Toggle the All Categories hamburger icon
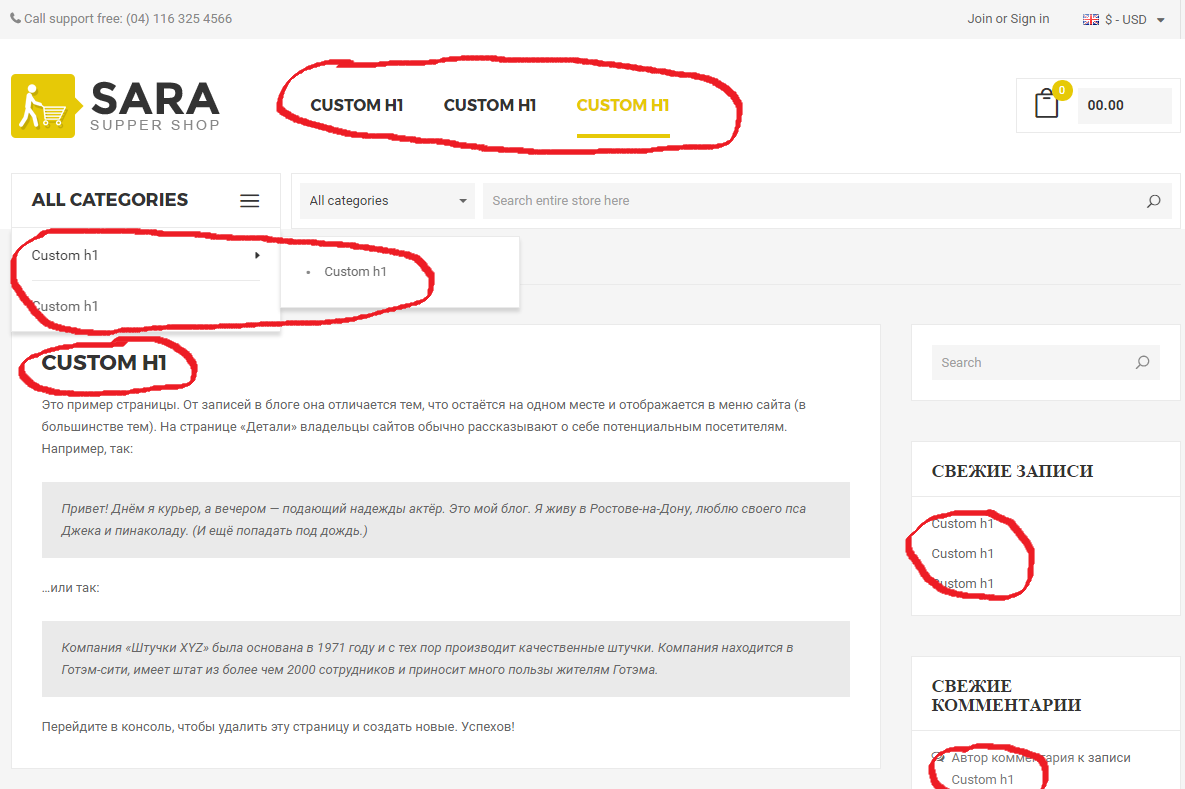This screenshot has width=1185, height=789. pyautogui.click(x=250, y=201)
